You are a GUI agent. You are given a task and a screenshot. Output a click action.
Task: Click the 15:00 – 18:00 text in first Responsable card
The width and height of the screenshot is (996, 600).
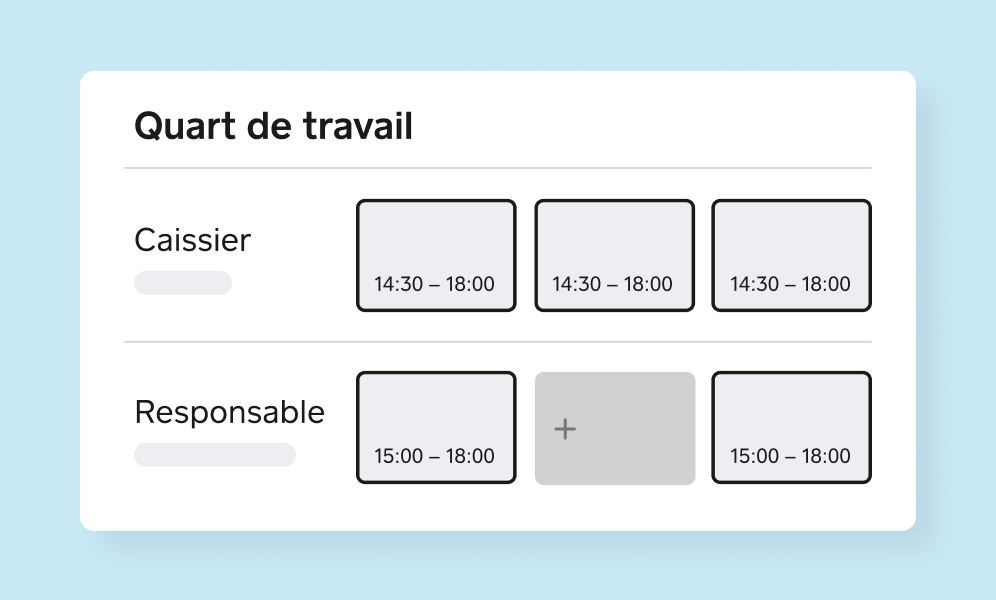point(434,456)
